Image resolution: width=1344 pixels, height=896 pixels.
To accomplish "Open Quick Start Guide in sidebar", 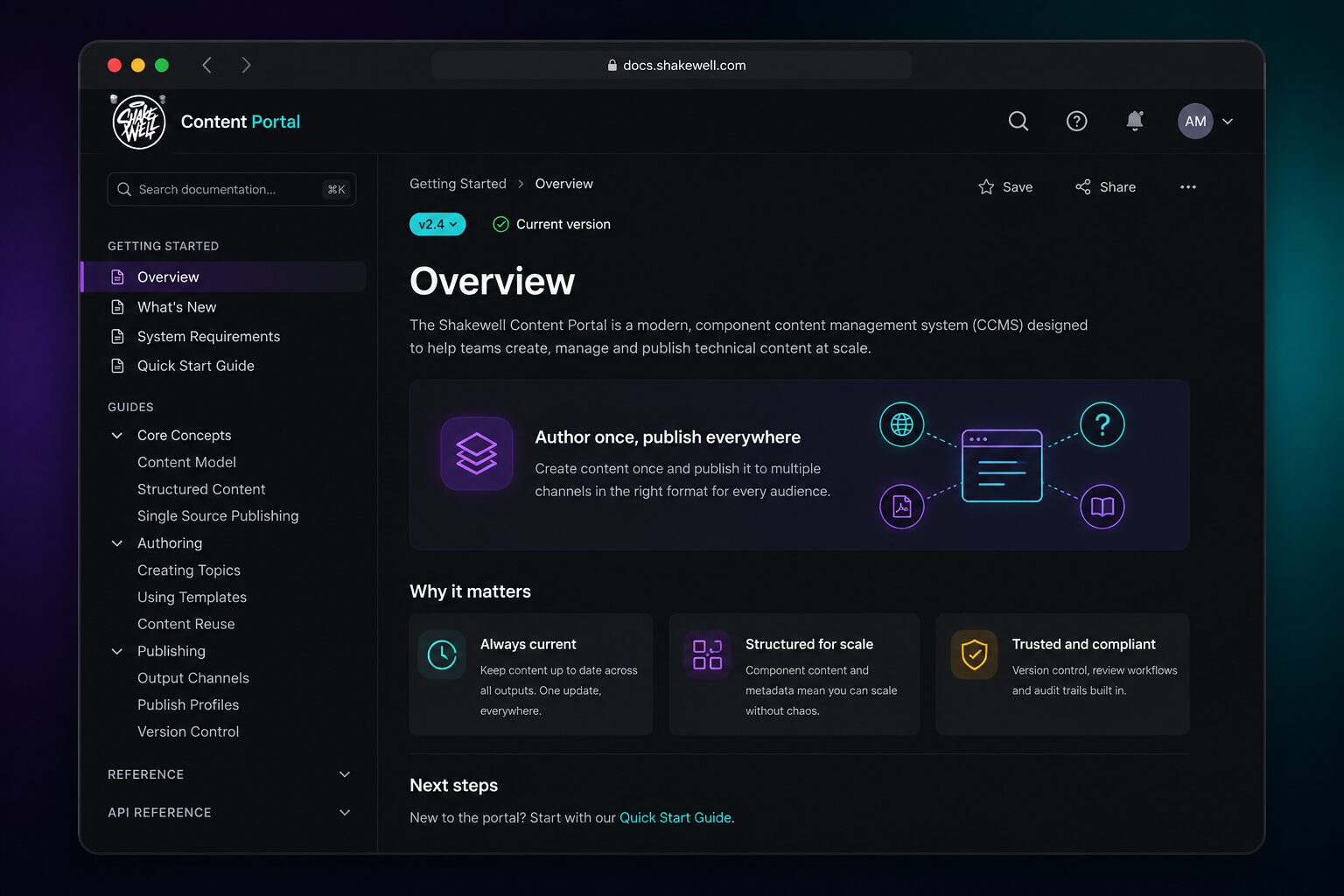I will coord(195,366).
